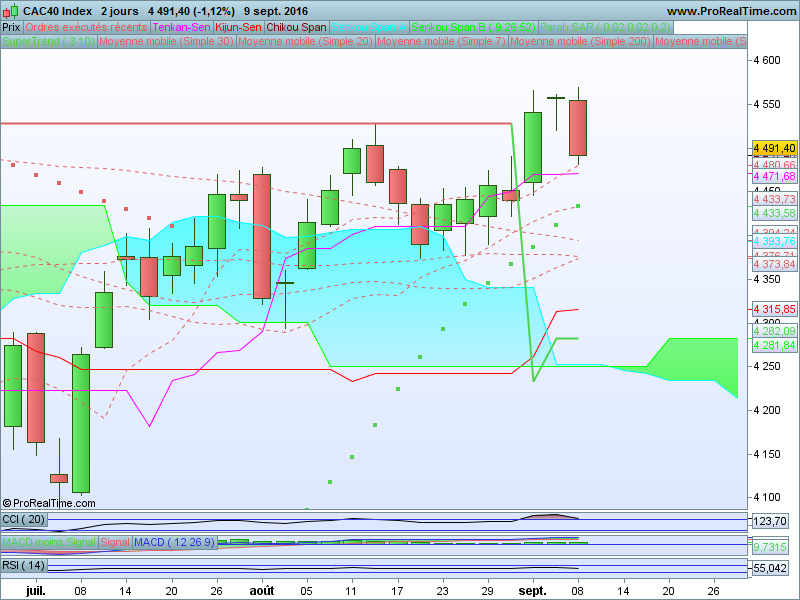
Task: Click the candlestick icon beside CAC40 Index
Action: pyautogui.click(x=12, y=11)
